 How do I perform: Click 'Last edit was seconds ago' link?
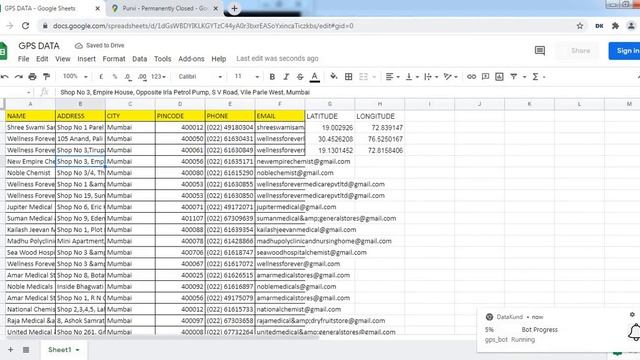pyautogui.click(x=277, y=59)
